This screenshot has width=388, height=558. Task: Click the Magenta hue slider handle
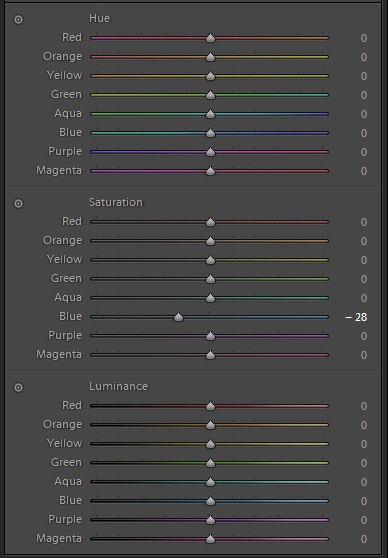coord(210,171)
